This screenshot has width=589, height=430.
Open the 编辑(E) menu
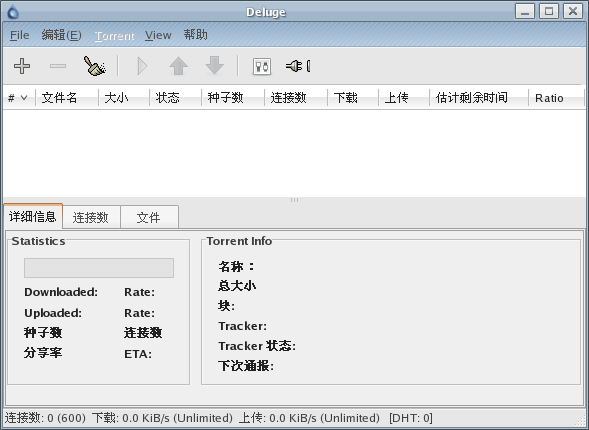point(62,35)
